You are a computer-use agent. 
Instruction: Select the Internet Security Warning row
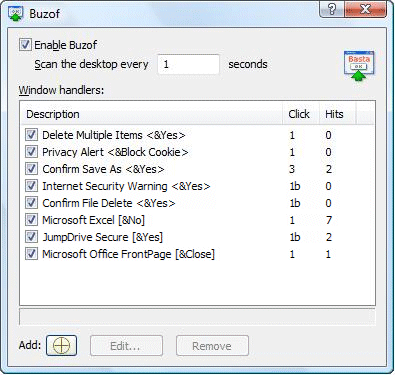197,186
